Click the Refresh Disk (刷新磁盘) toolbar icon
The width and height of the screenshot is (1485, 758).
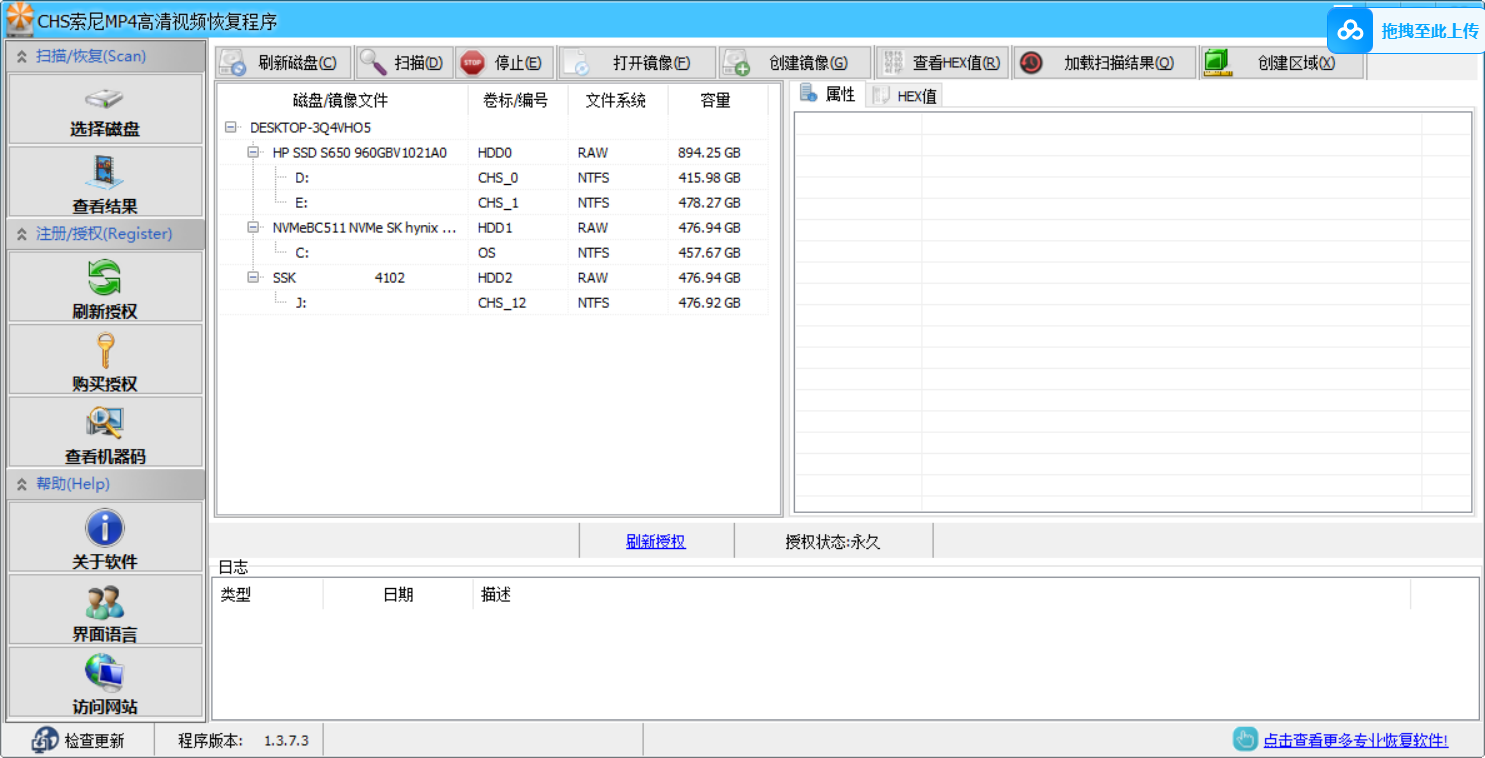(284, 63)
